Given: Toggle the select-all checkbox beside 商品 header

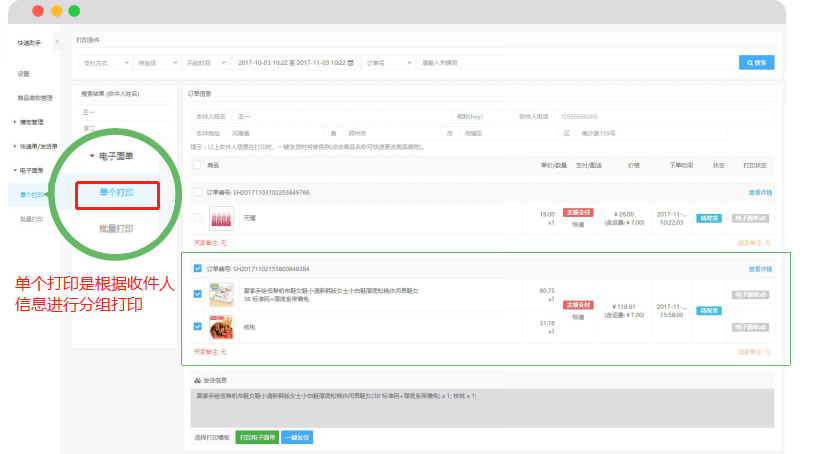Looking at the screenshot, I should point(198,165).
